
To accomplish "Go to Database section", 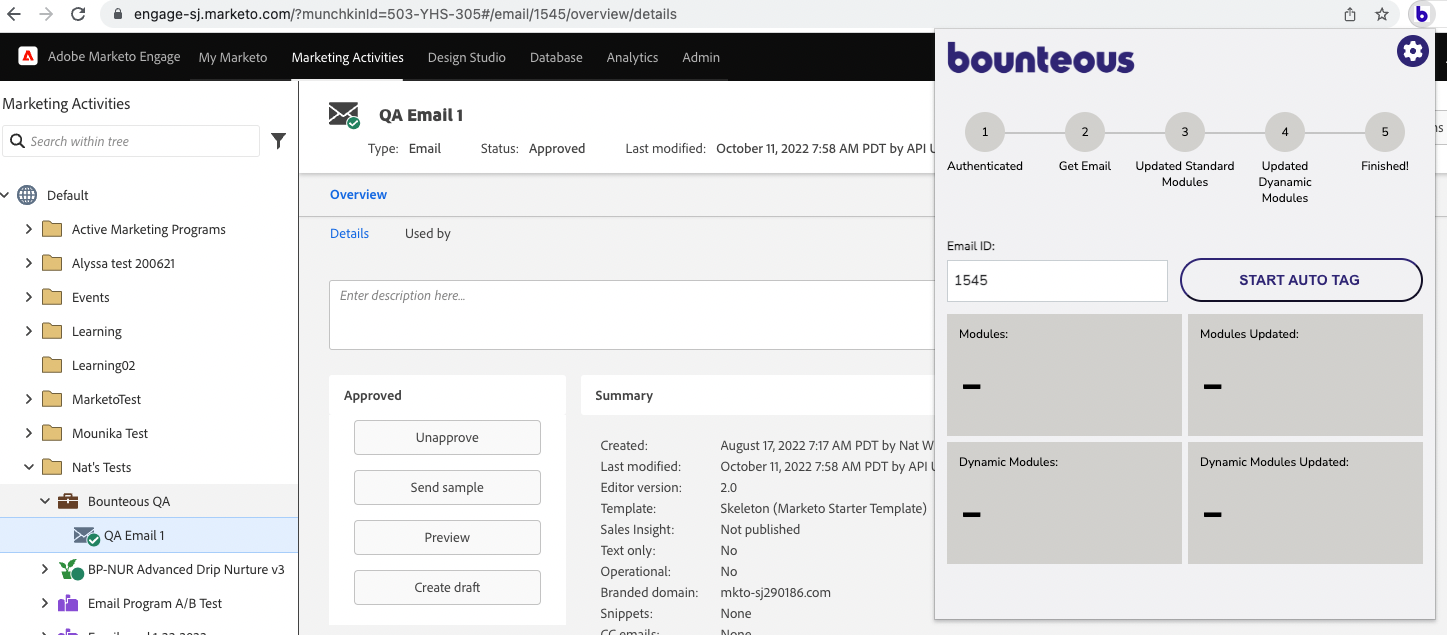I will pyautogui.click(x=556, y=57).
